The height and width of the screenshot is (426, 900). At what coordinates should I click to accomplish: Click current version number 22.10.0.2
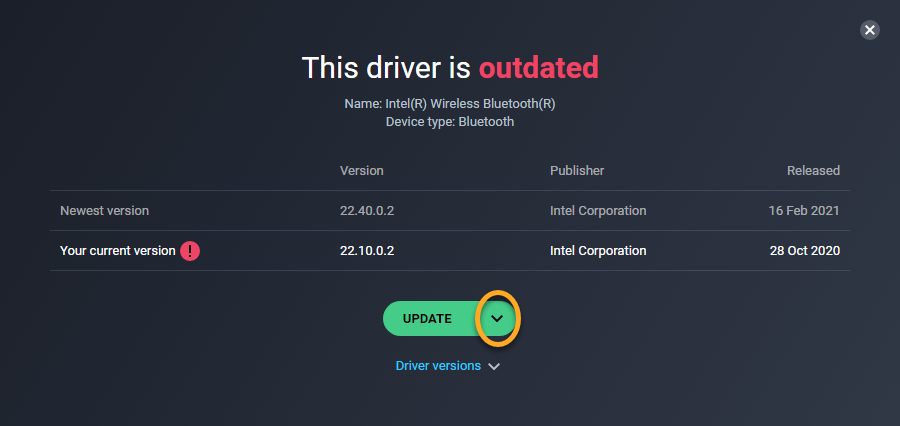pyautogui.click(x=367, y=251)
